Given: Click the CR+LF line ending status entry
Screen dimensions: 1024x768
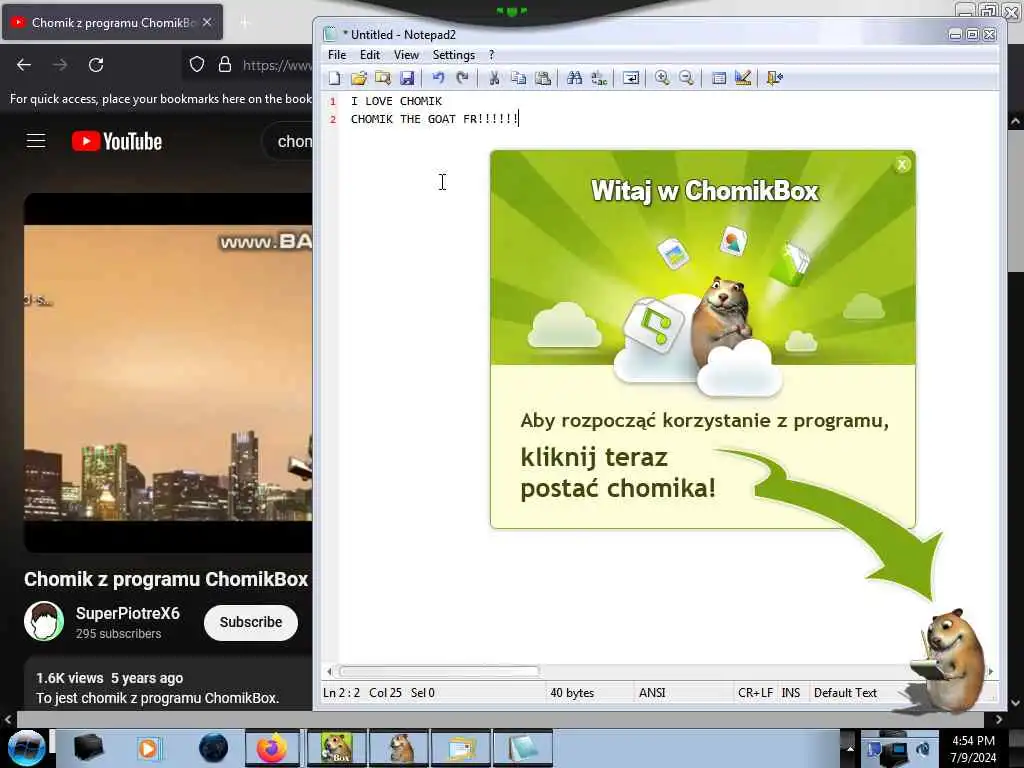Looking at the screenshot, I should coord(755,693).
